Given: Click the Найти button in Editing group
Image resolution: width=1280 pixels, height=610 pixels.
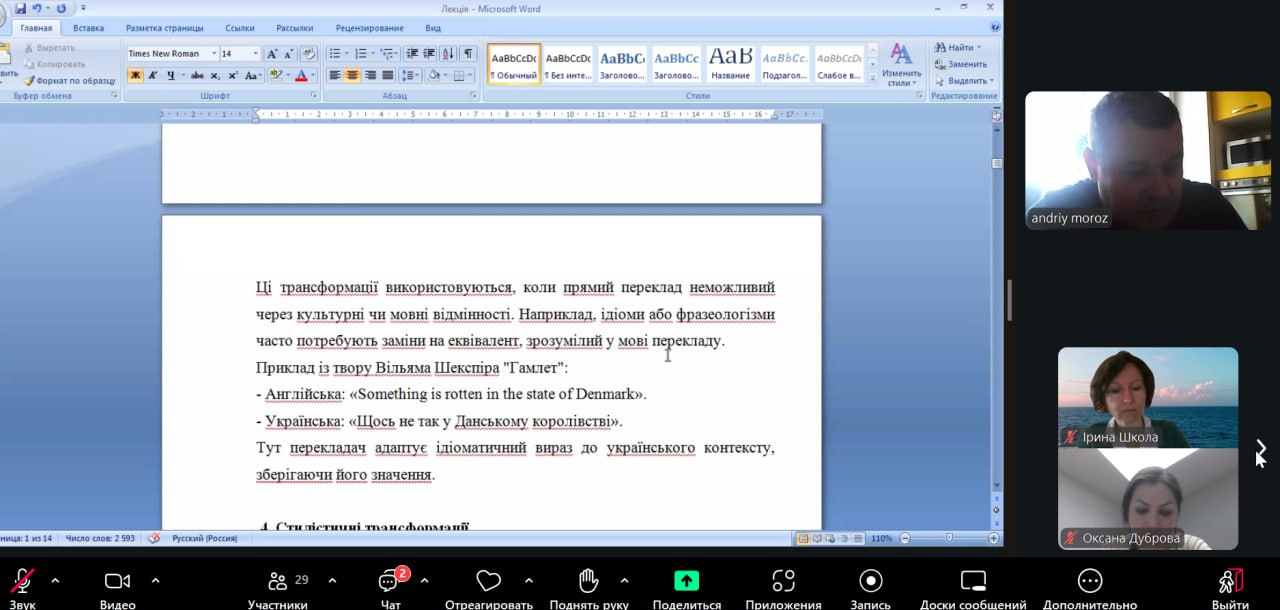Looking at the screenshot, I should click(958, 47).
